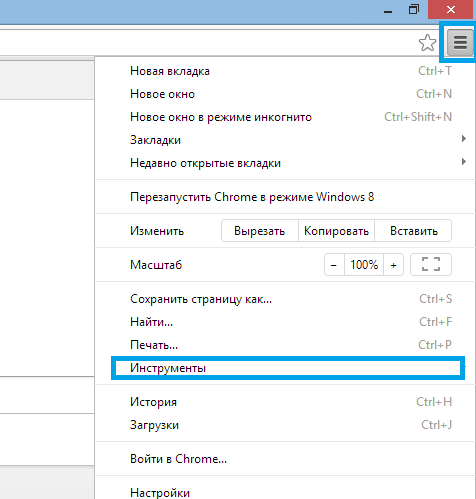This screenshot has height=499, width=476.
Task: Increase zoom with the plus button
Action: [x=394, y=265]
